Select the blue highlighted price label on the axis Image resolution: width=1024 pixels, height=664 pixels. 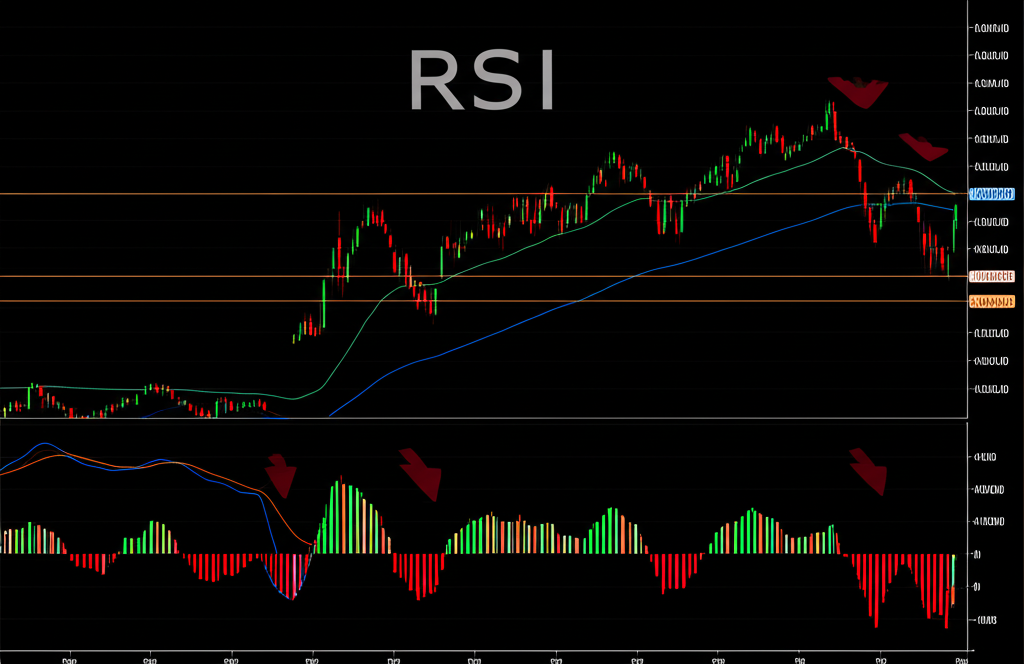991,193
